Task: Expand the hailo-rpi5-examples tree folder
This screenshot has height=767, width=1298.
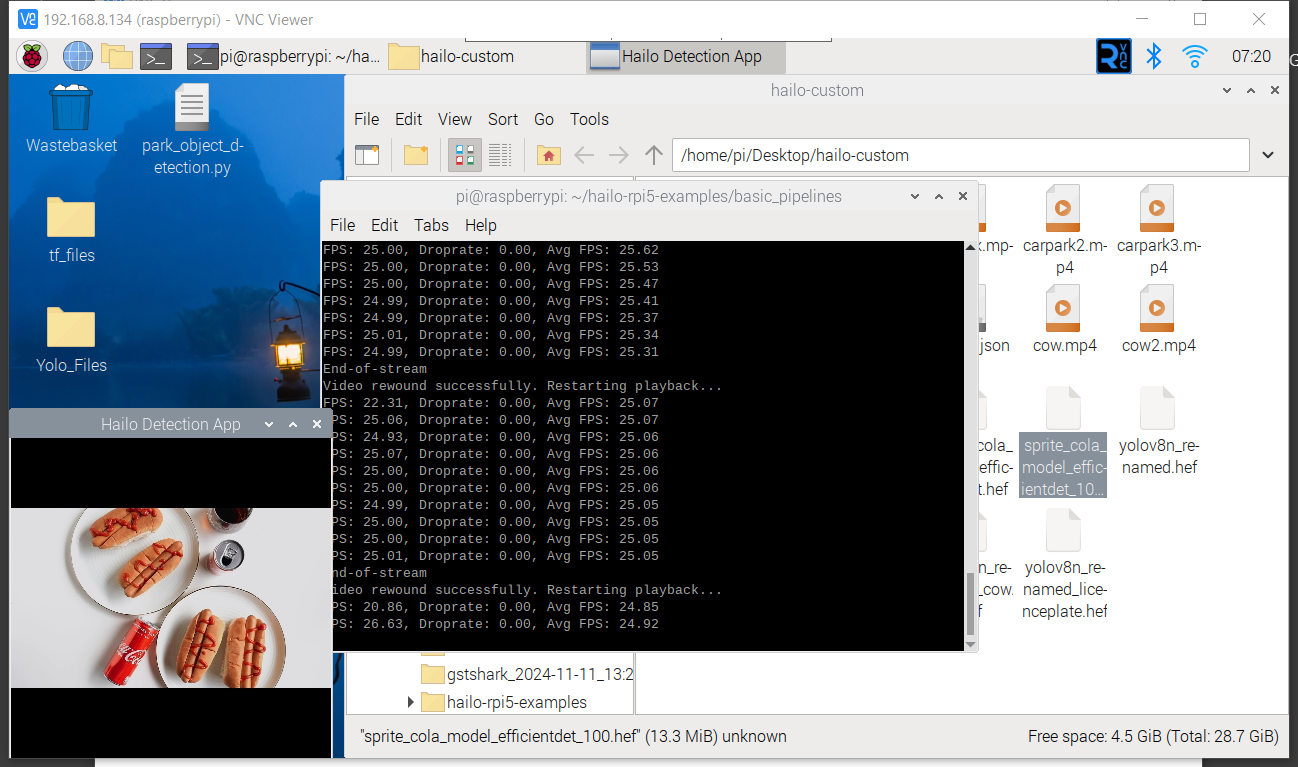Action: pyautogui.click(x=411, y=702)
